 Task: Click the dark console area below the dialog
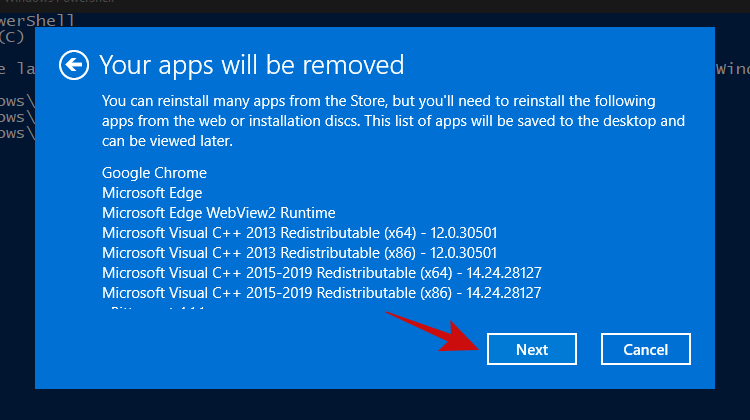[375, 404]
